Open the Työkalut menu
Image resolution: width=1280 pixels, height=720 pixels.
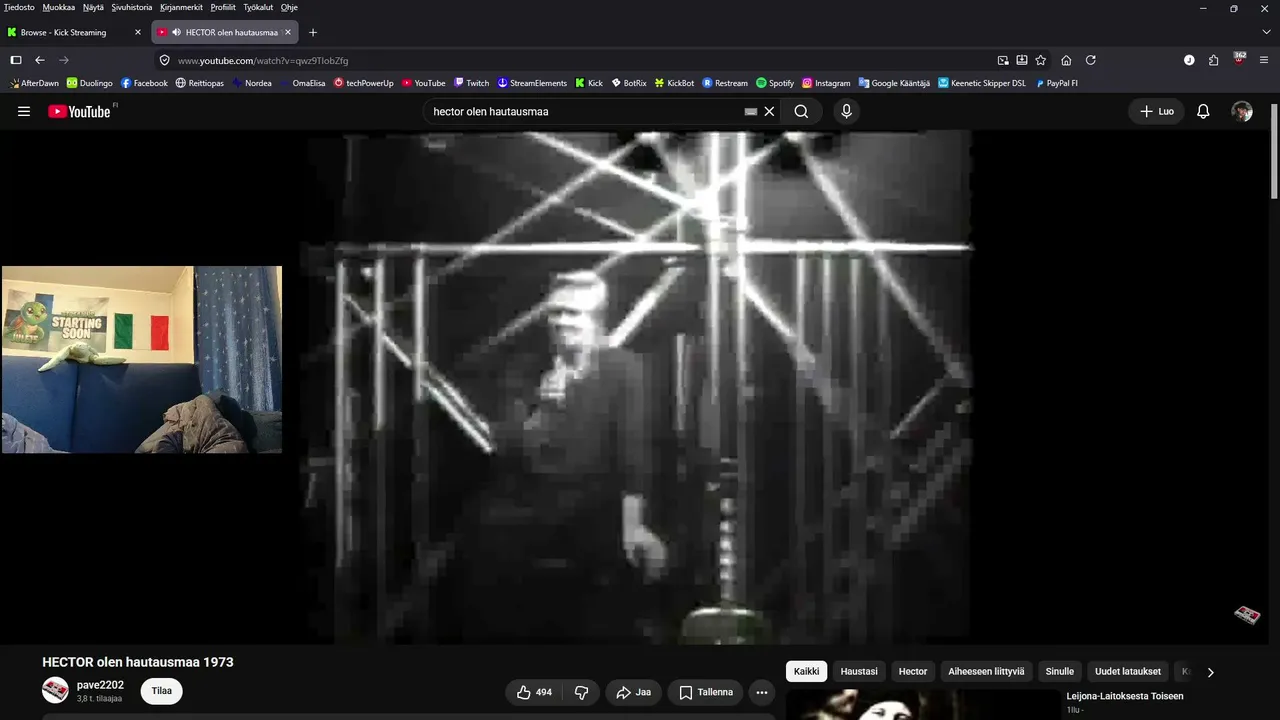point(258,7)
